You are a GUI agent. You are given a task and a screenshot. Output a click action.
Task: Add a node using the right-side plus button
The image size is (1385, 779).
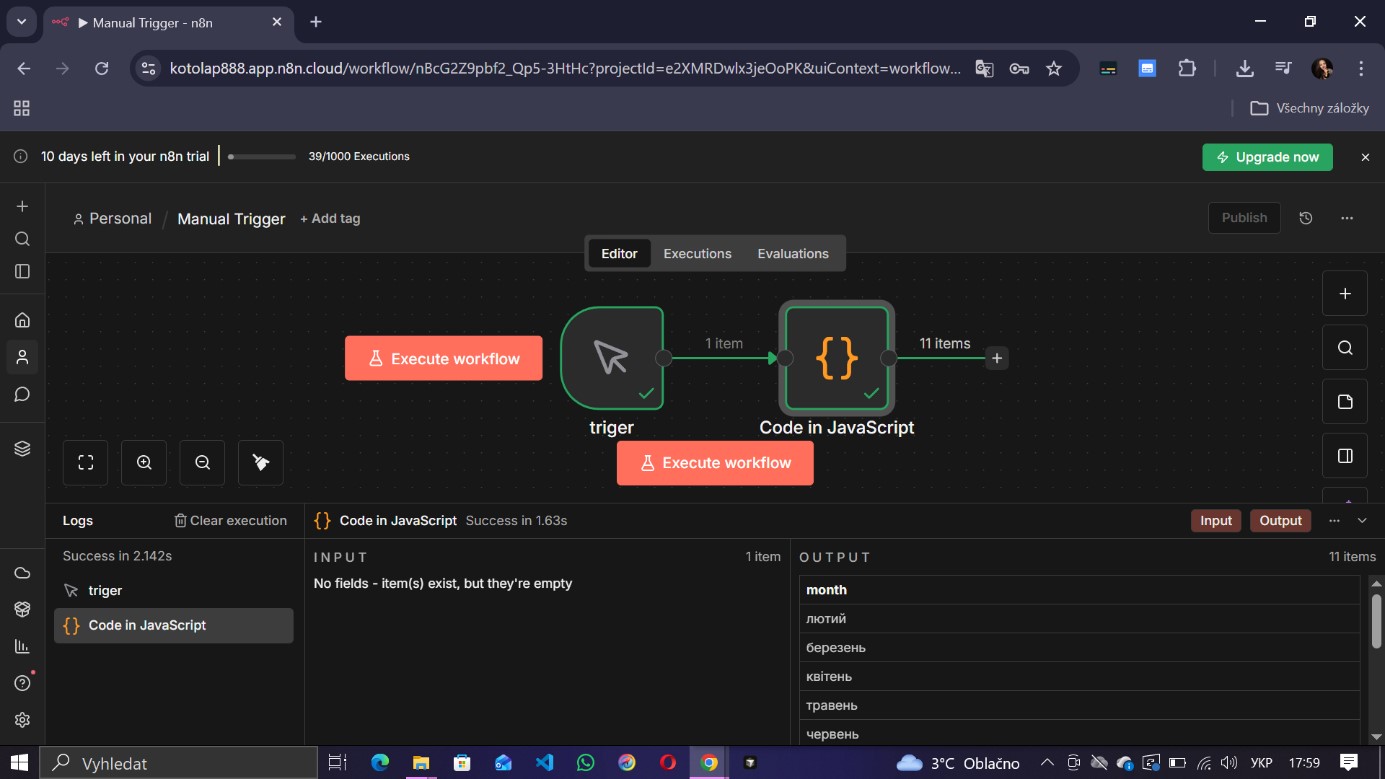[1345, 293]
